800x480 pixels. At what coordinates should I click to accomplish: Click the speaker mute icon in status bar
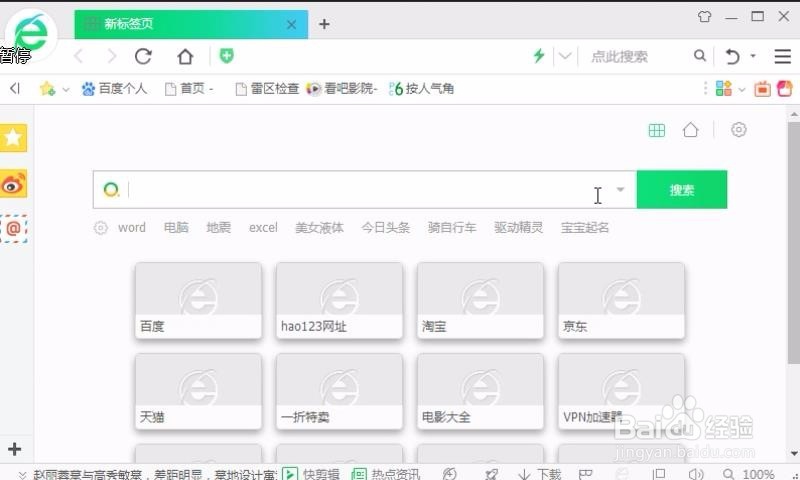[x=695, y=474]
